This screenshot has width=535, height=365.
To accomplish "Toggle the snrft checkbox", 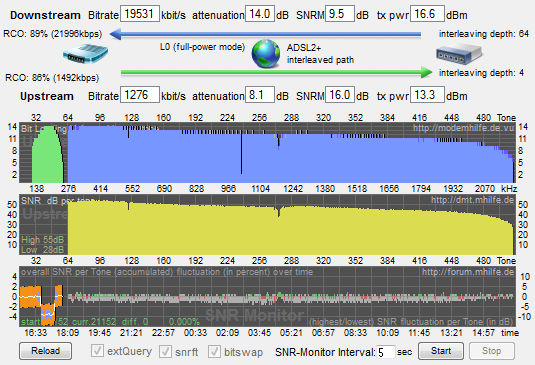I will (x=165, y=351).
